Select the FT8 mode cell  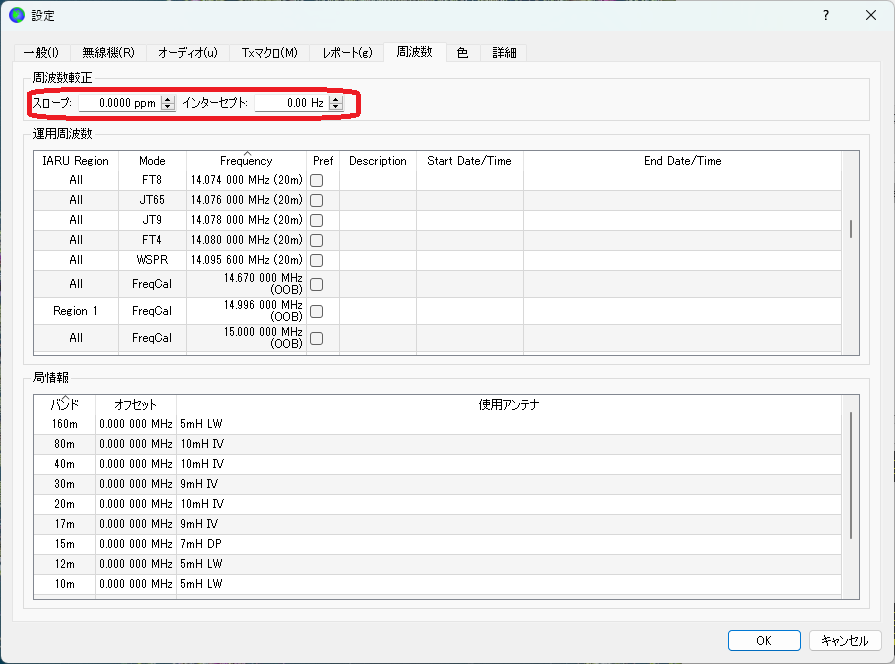click(x=152, y=180)
